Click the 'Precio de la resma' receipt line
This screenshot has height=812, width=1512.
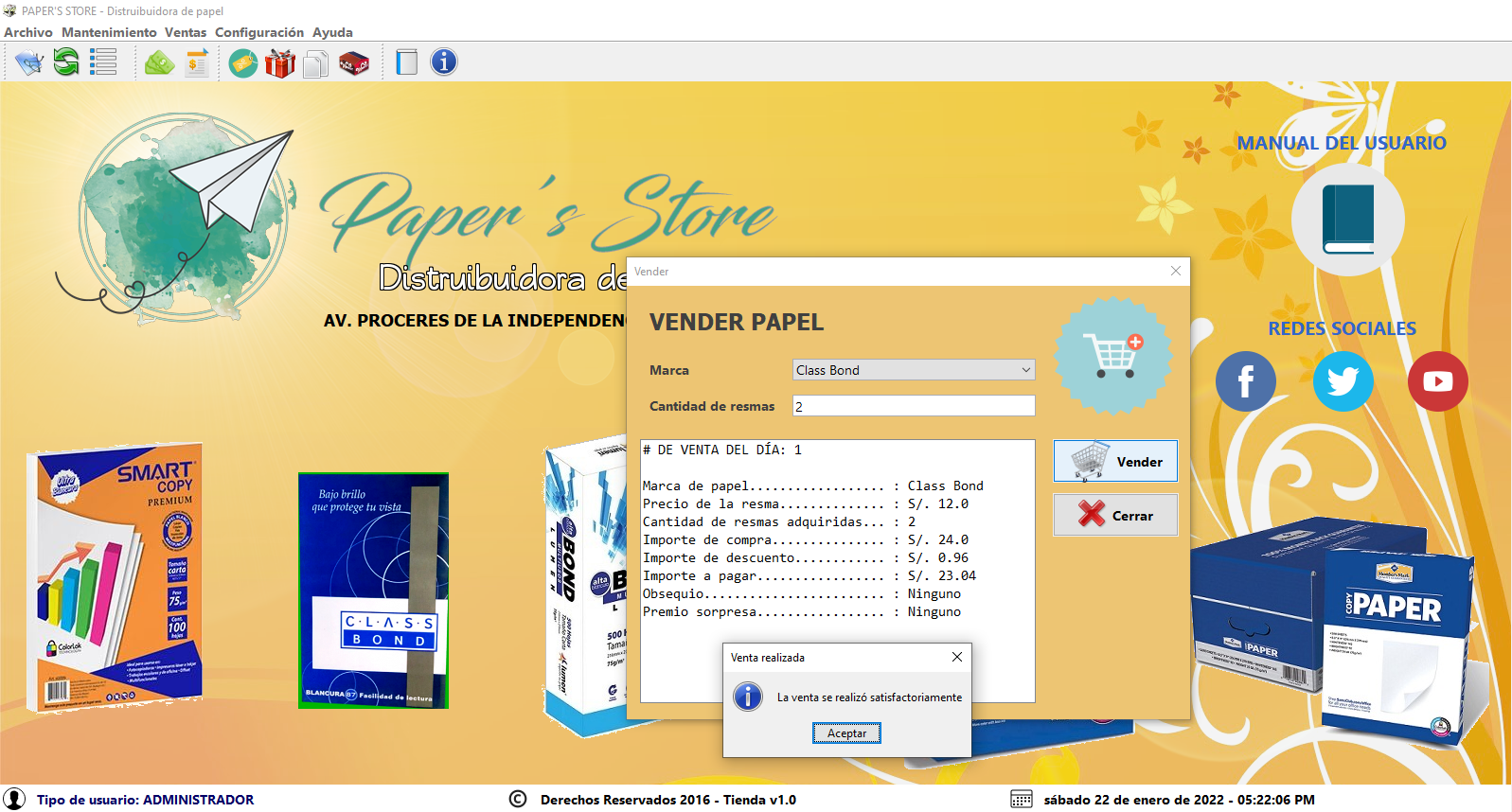(806, 503)
